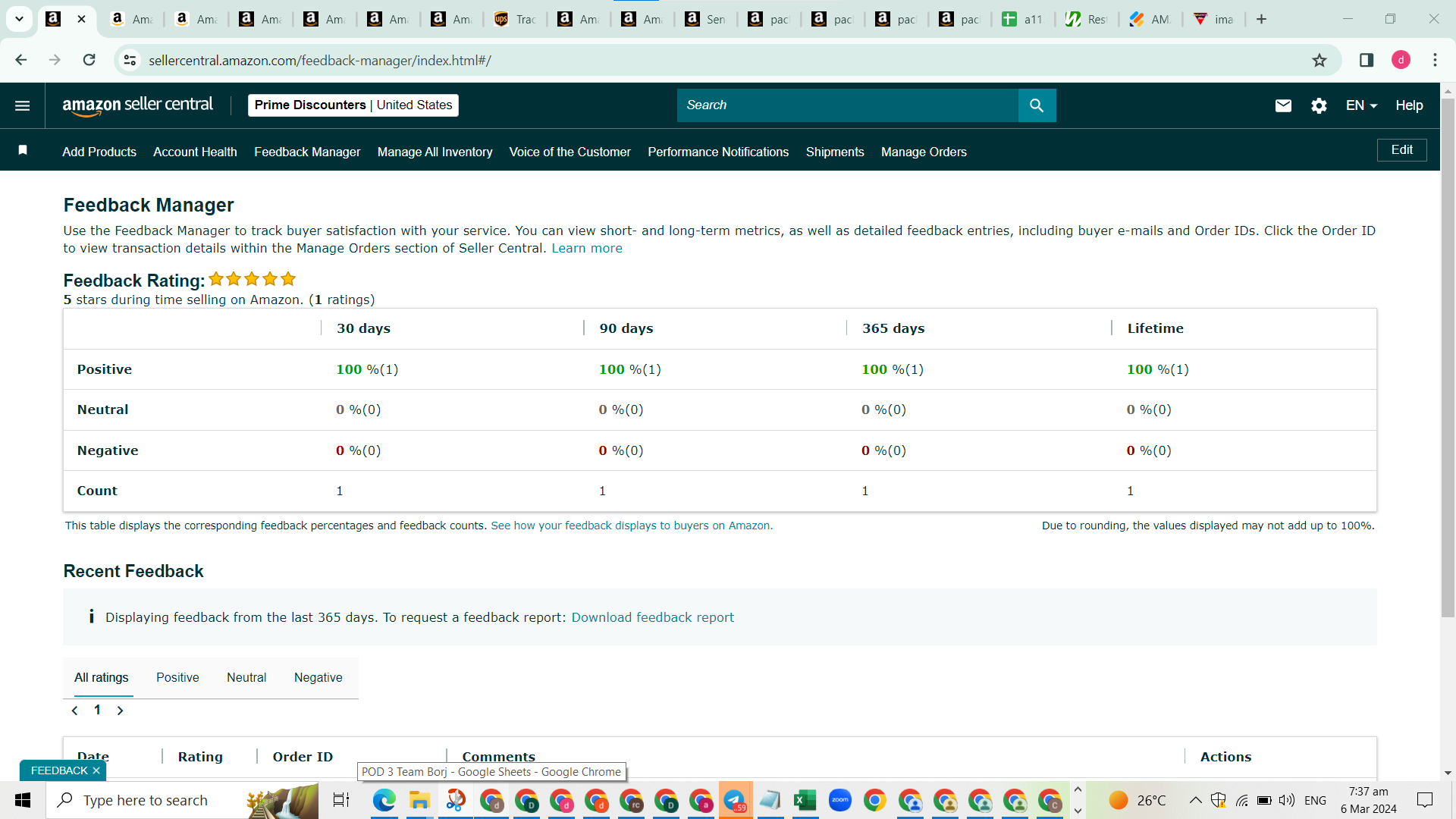Image resolution: width=1456 pixels, height=819 pixels.
Task: Open the buyer messages envelope icon
Action: tap(1283, 105)
